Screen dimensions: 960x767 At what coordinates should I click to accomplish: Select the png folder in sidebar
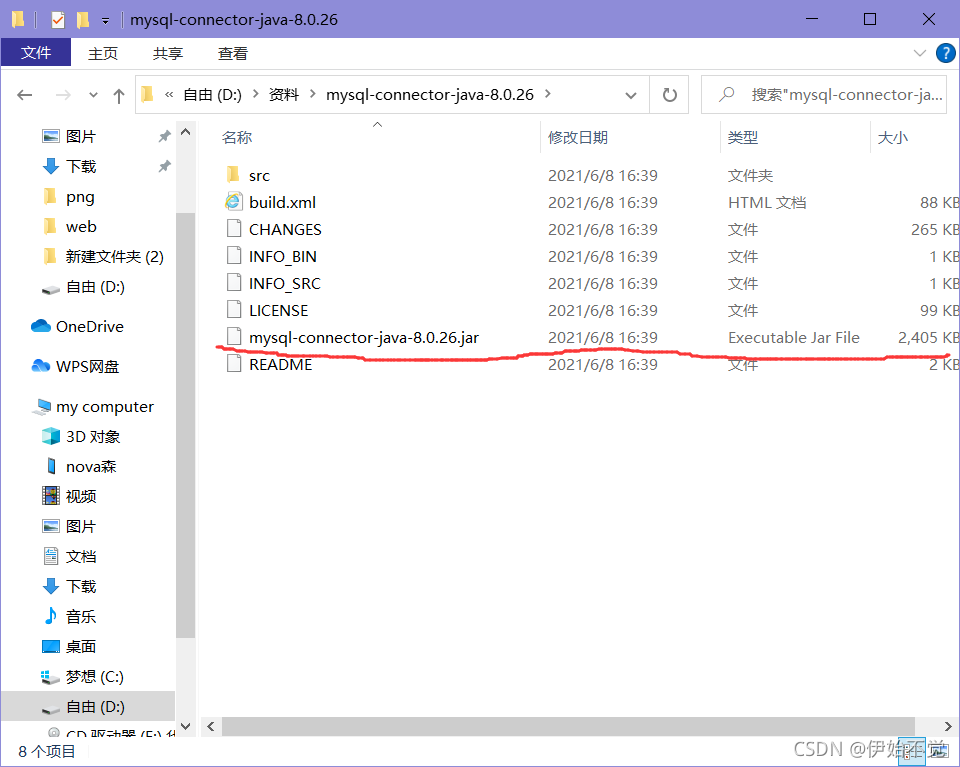tap(80, 196)
